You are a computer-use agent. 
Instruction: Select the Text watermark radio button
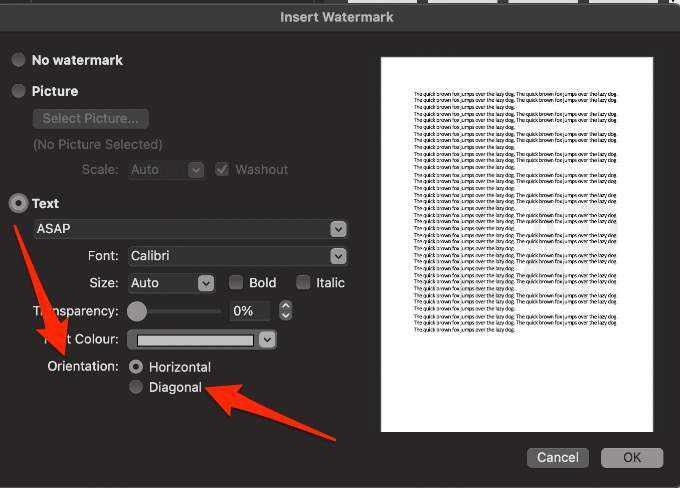click(18, 203)
